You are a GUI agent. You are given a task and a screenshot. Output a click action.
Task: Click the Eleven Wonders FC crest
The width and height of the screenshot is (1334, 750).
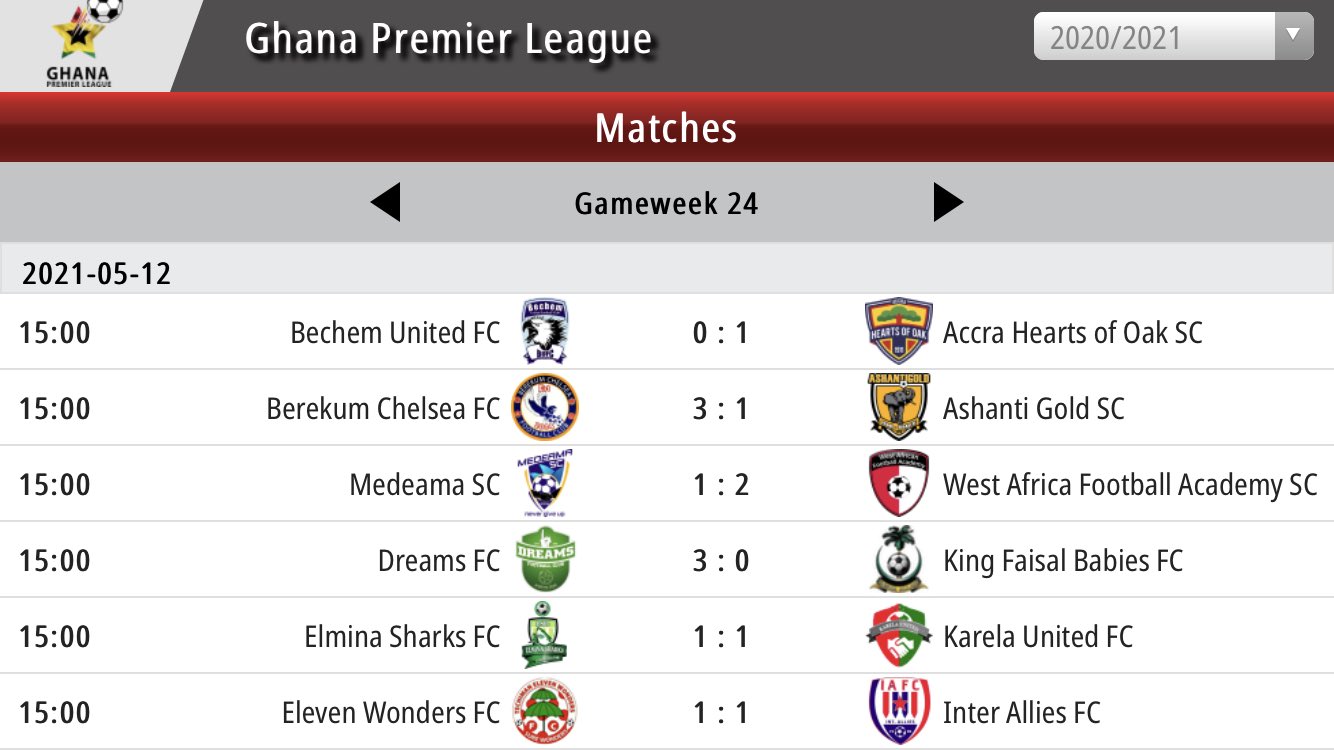tap(545, 712)
